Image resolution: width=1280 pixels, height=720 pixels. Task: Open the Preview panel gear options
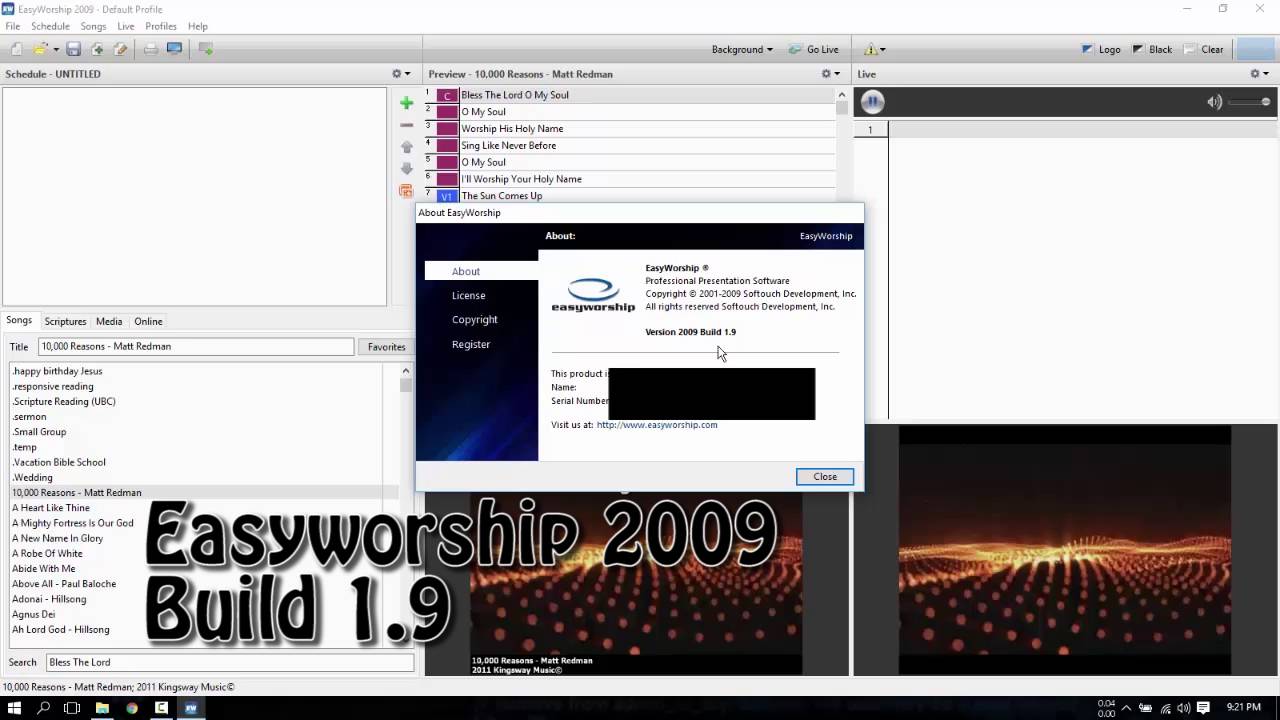point(831,74)
